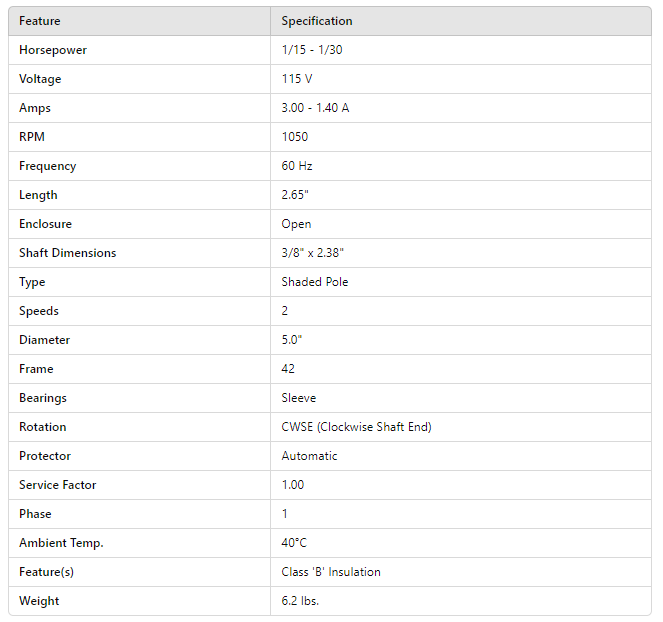The width and height of the screenshot is (663, 622).
Task: Click the 60 Hz frequency value
Action: pyautogui.click(x=297, y=166)
